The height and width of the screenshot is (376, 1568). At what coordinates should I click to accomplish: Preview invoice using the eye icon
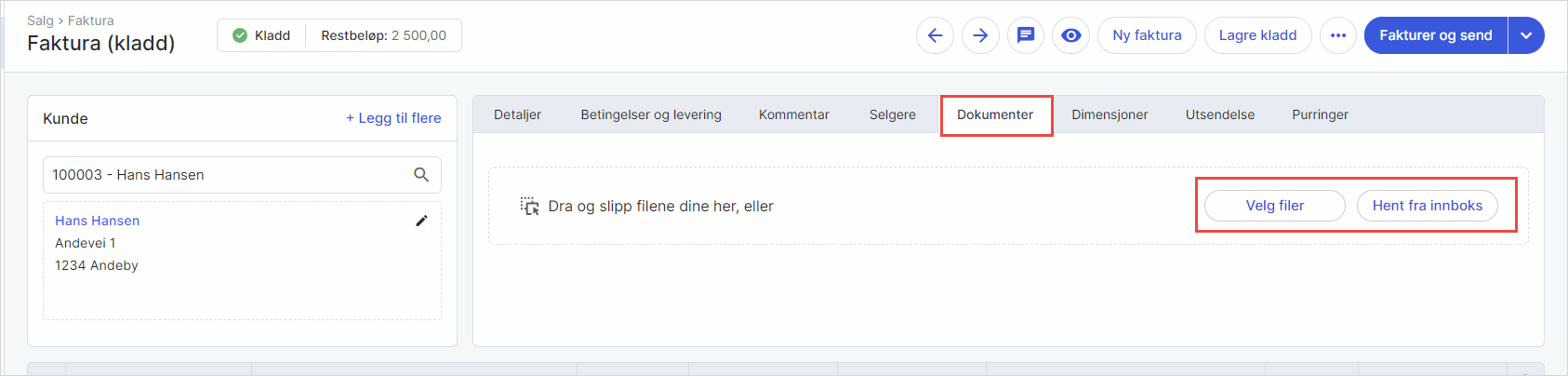[1071, 35]
